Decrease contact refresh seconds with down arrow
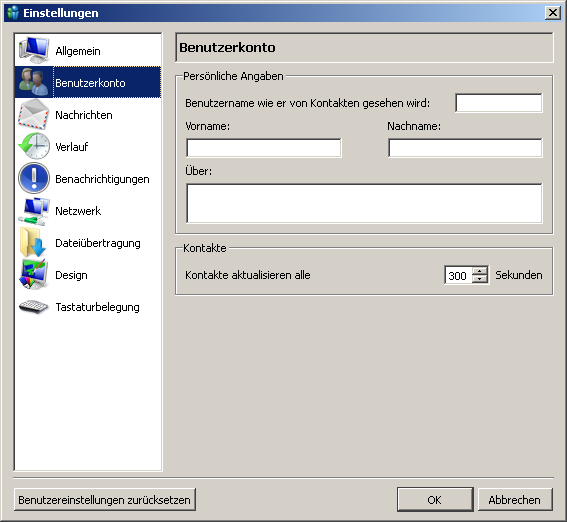Image resolution: width=567 pixels, height=522 pixels. tap(480, 279)
